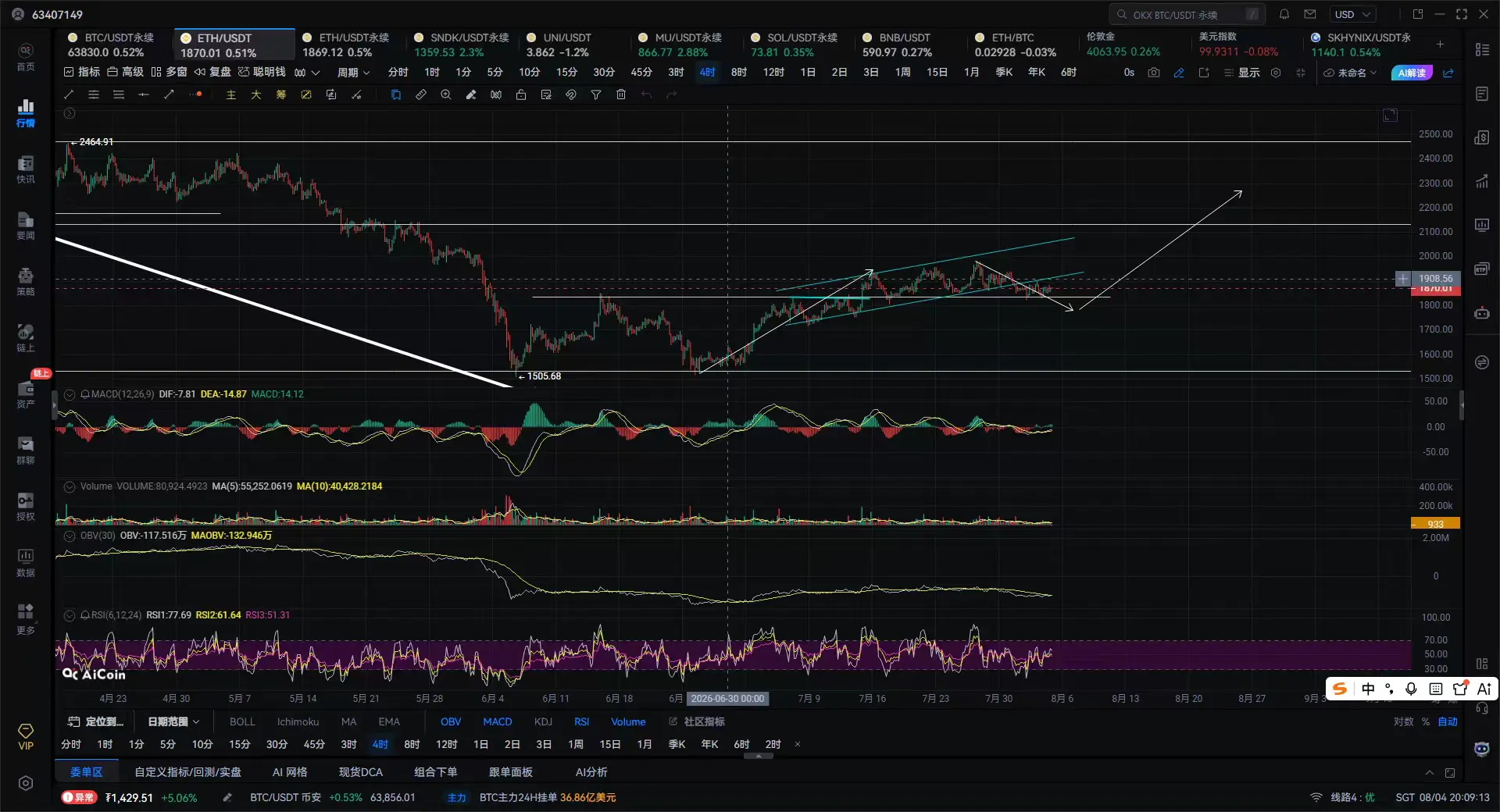Toggle the RSI indicator visibility circle
The height and width of the screenshot is (812, 1500).
coord(70,615)
